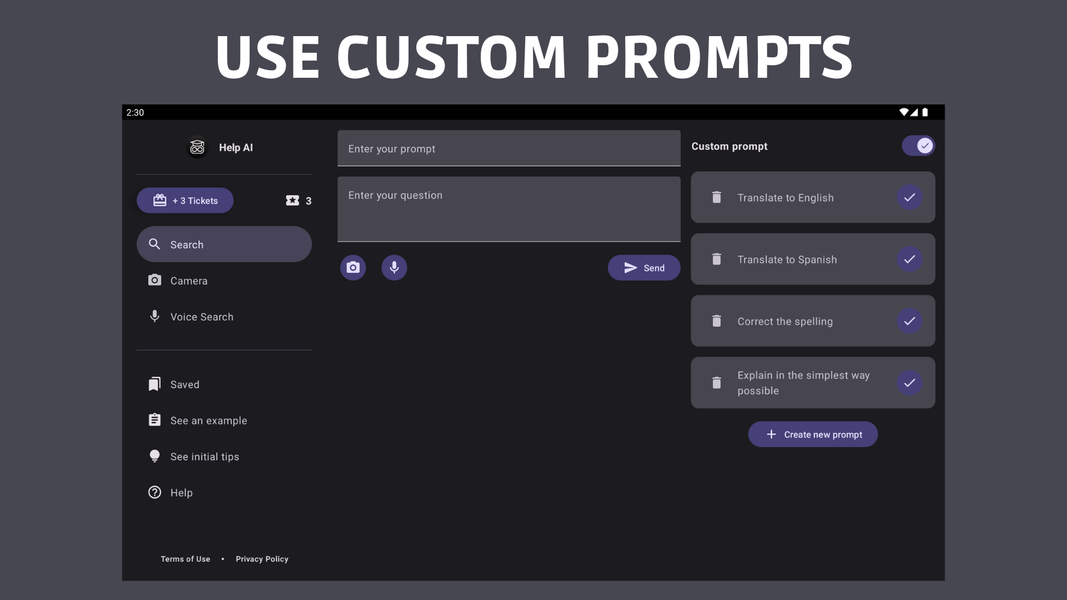Delete the Translate to Spanish prompt
Image resolution: width=1067 pixels, height=600 pixels.
[716, 259]
